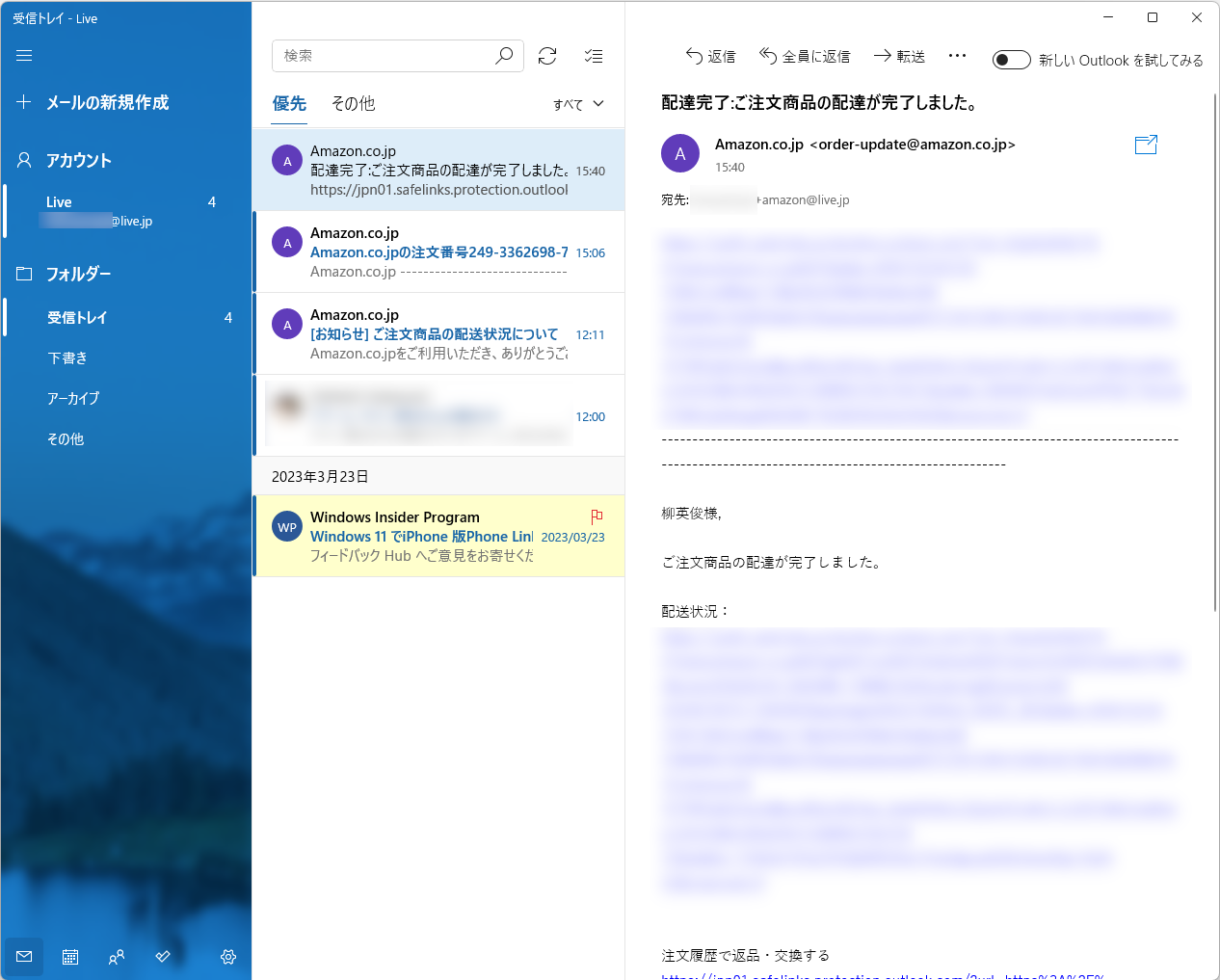Sync the mailbox with the refresh icon

[x=547, y=56]
